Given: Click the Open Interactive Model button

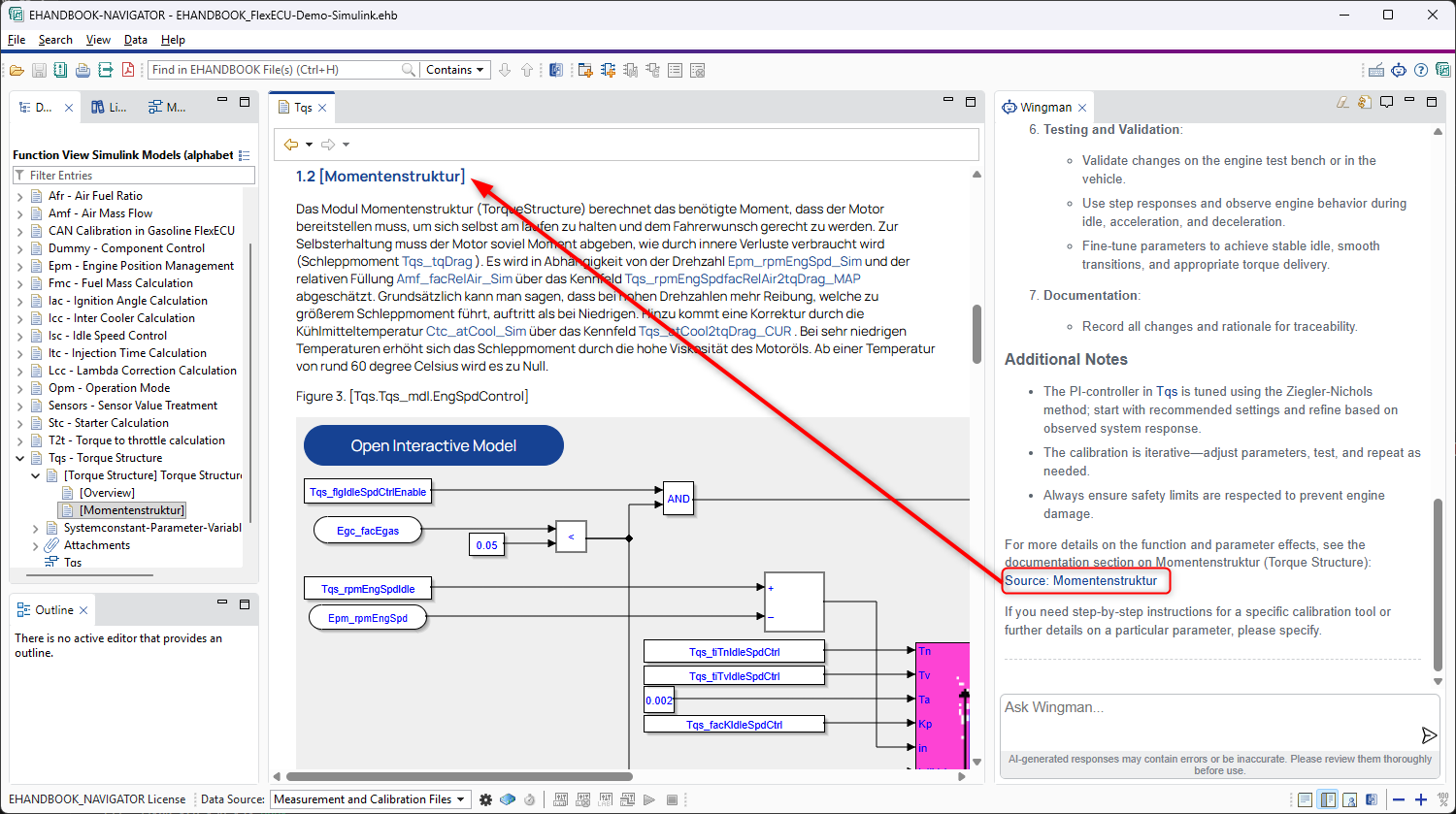Looking at the screenshot, I should [x=433, y=446].
